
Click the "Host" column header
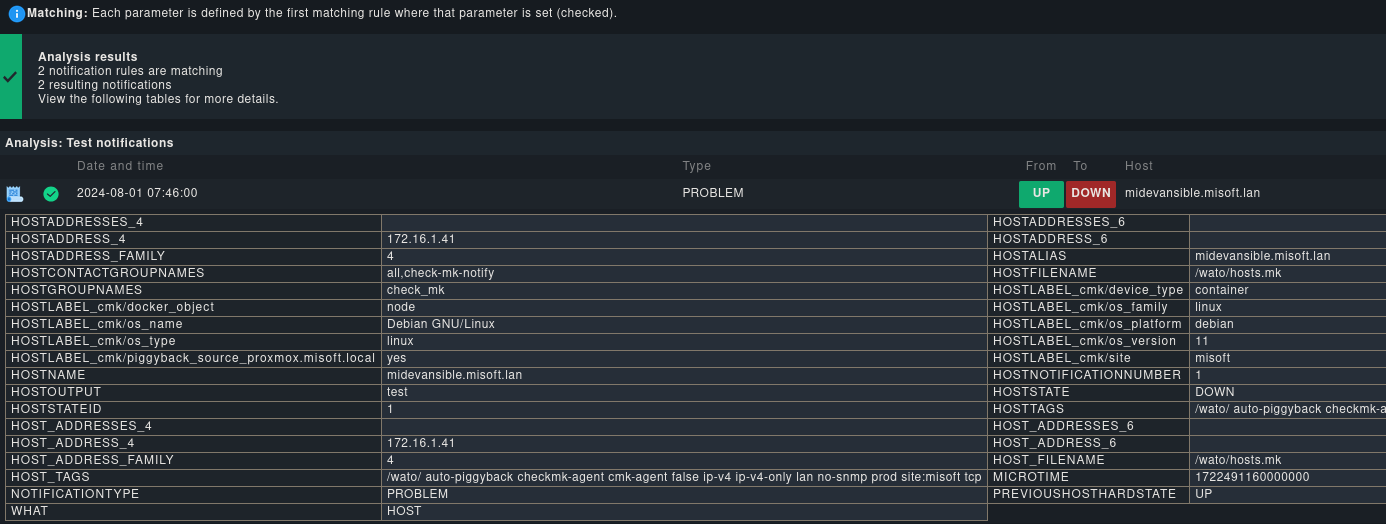click(x=1139, y=166)
